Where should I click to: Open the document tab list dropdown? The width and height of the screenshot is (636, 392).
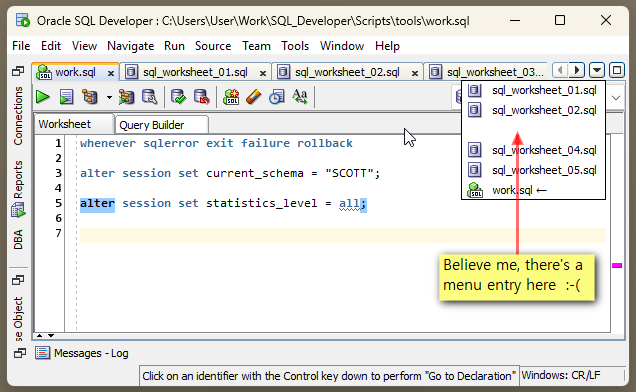click(x=597, y=70)
